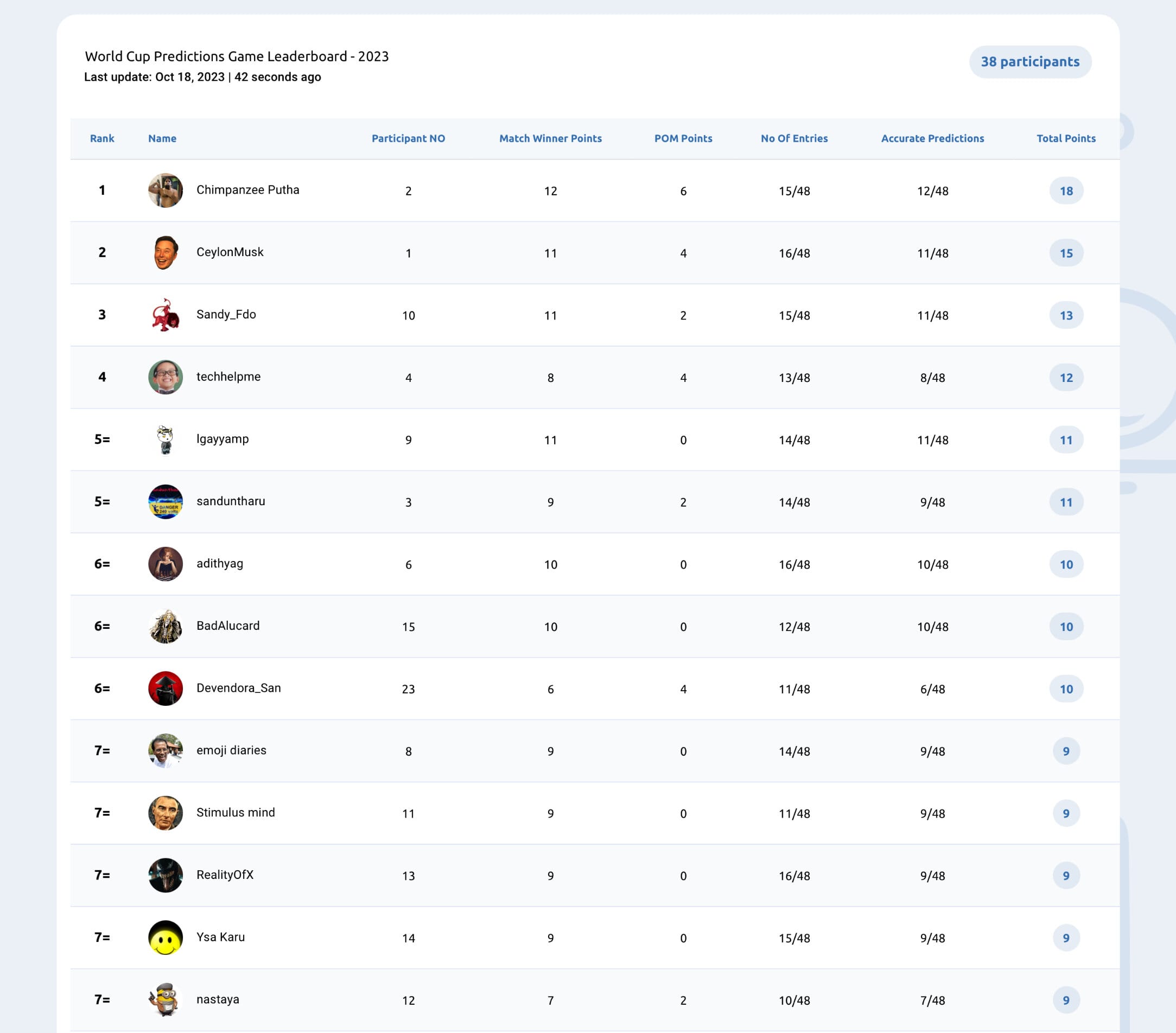The height and width of the screenshot is (1033, 1176).
Task: Click the Stimulus mind name
Action: (x=236, y=813)
